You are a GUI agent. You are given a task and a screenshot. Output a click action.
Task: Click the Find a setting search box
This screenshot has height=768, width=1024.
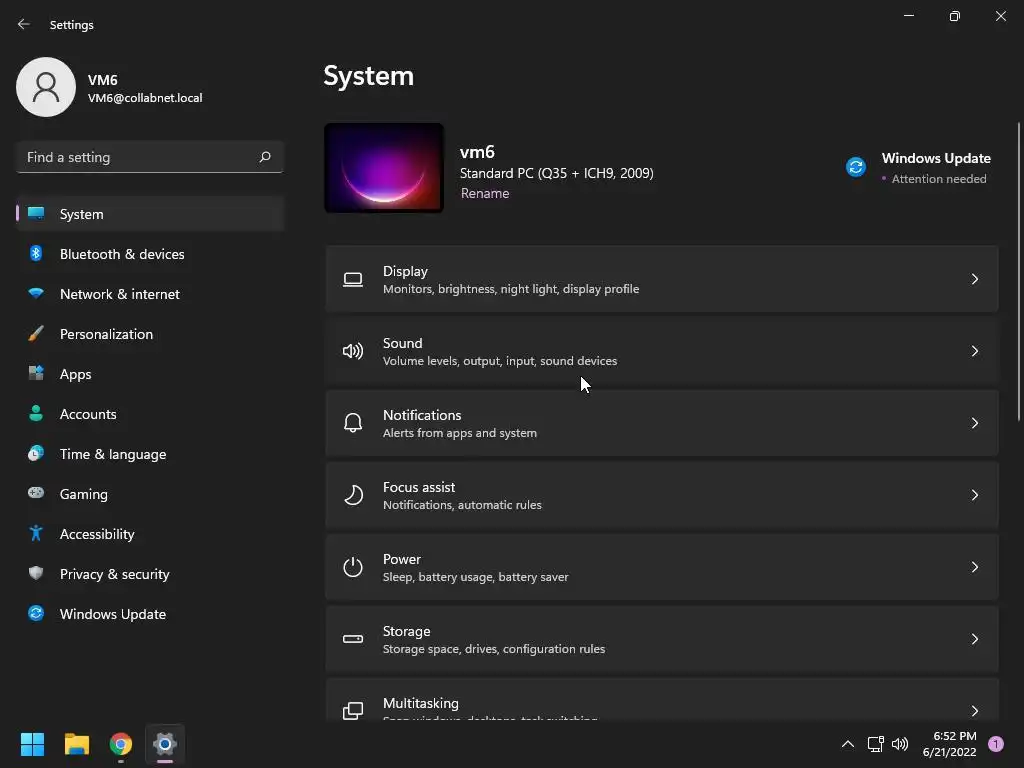[x=150, y=157]
